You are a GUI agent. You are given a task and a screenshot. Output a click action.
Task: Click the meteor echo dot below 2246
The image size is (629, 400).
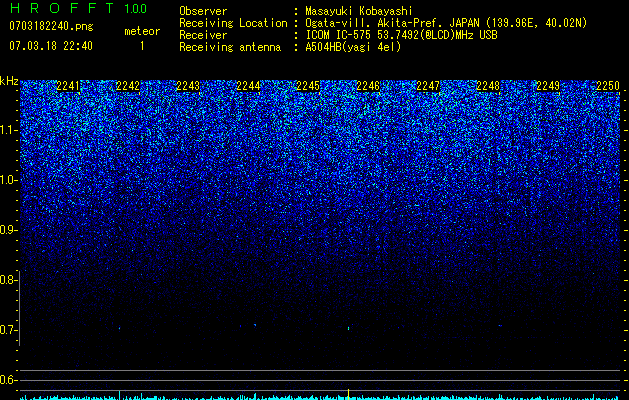(x=348, y=328)
